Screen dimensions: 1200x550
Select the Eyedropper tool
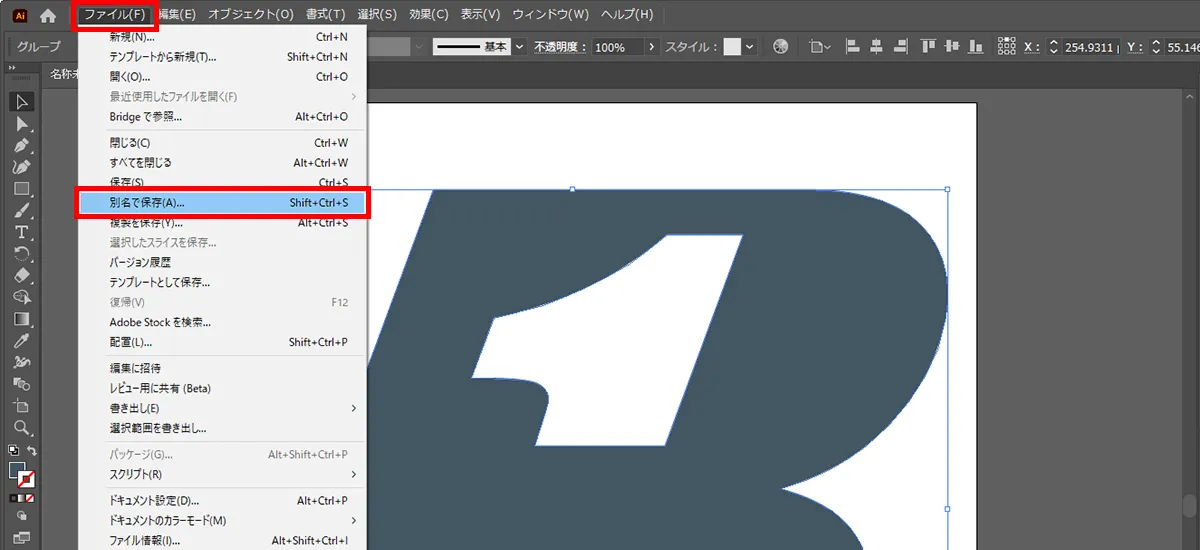point(22,341)
